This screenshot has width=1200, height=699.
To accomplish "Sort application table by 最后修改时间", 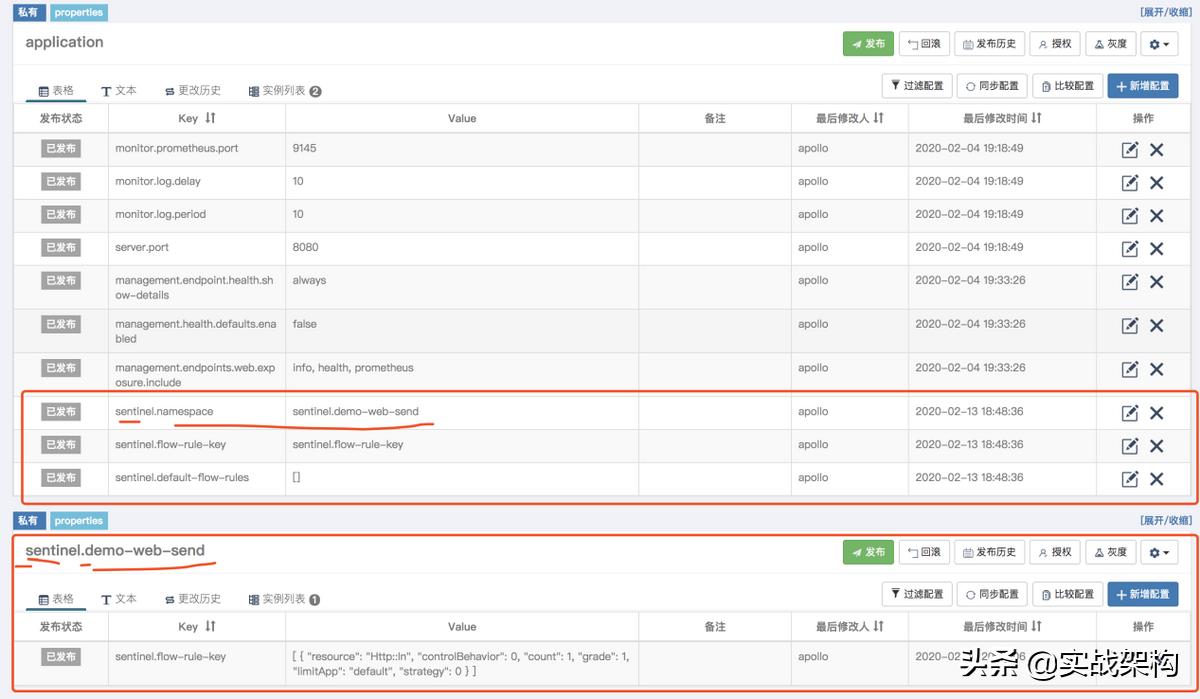I will click(1036, 118).
